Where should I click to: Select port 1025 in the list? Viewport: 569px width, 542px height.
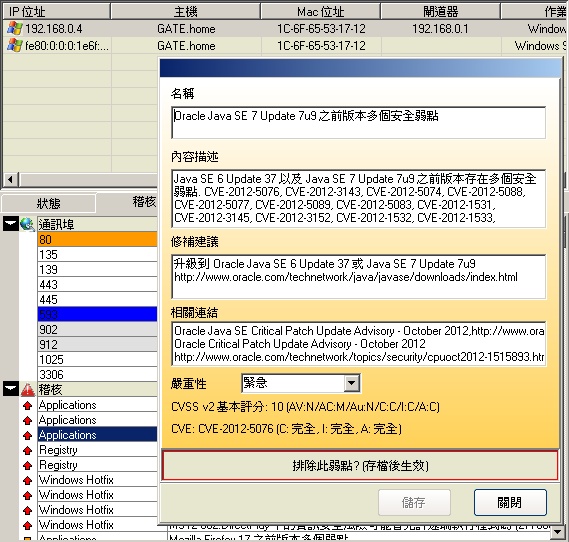tap(97, 359)
